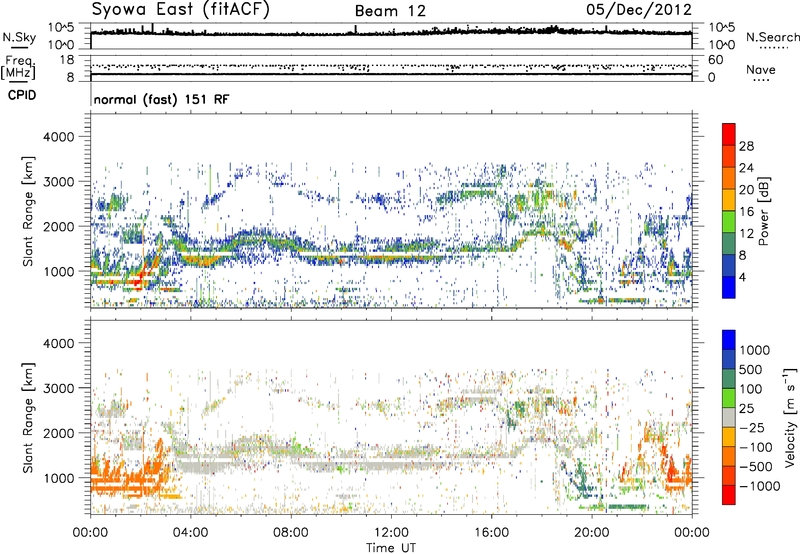800x554 pixels.
Task: Click the 28 value on the power colorbar
Action: pyautogui.click(x=746, y=146)
